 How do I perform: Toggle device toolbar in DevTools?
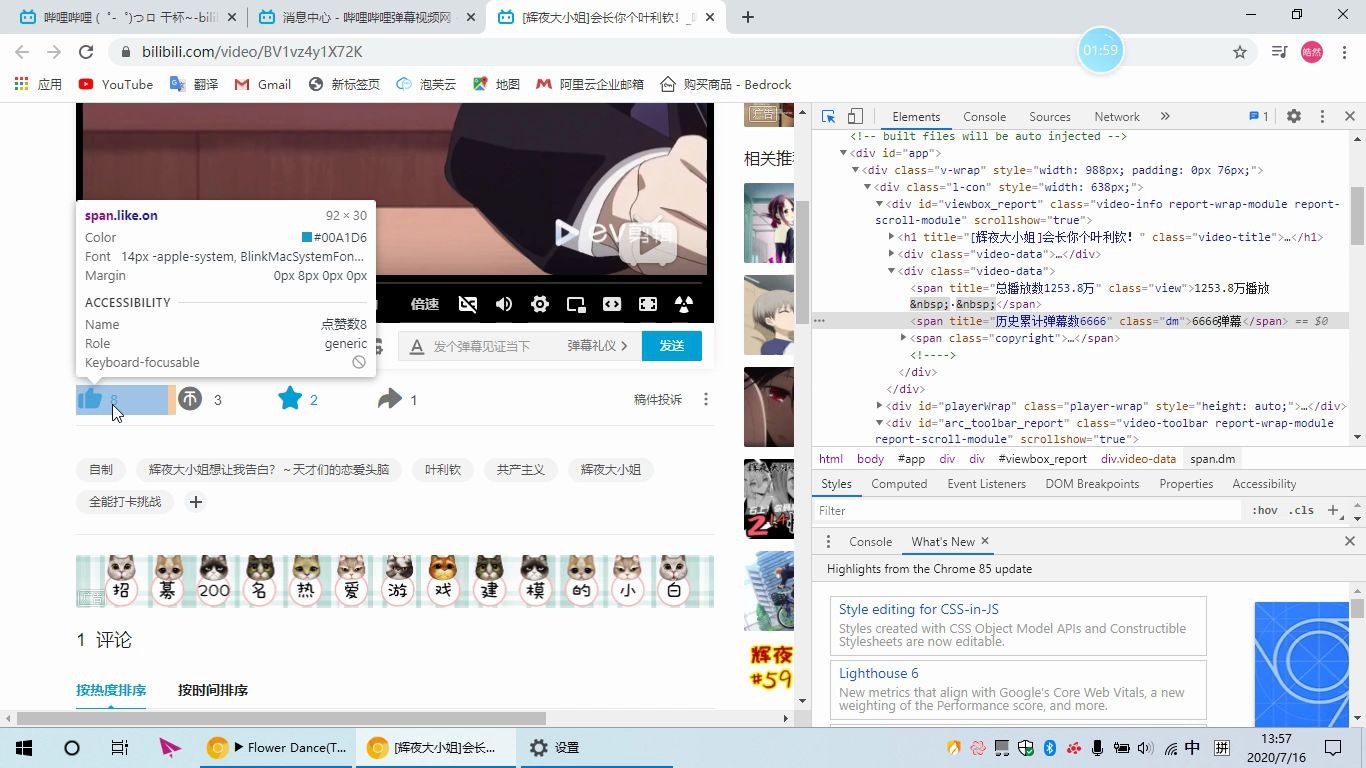tap(855, 116)
